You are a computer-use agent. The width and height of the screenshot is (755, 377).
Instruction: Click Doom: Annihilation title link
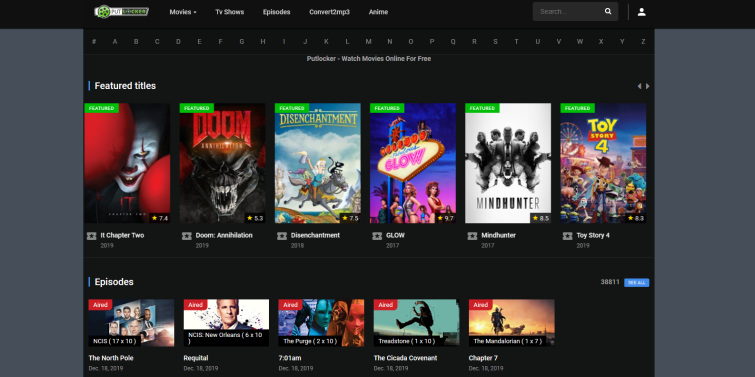tap(224, 235)
